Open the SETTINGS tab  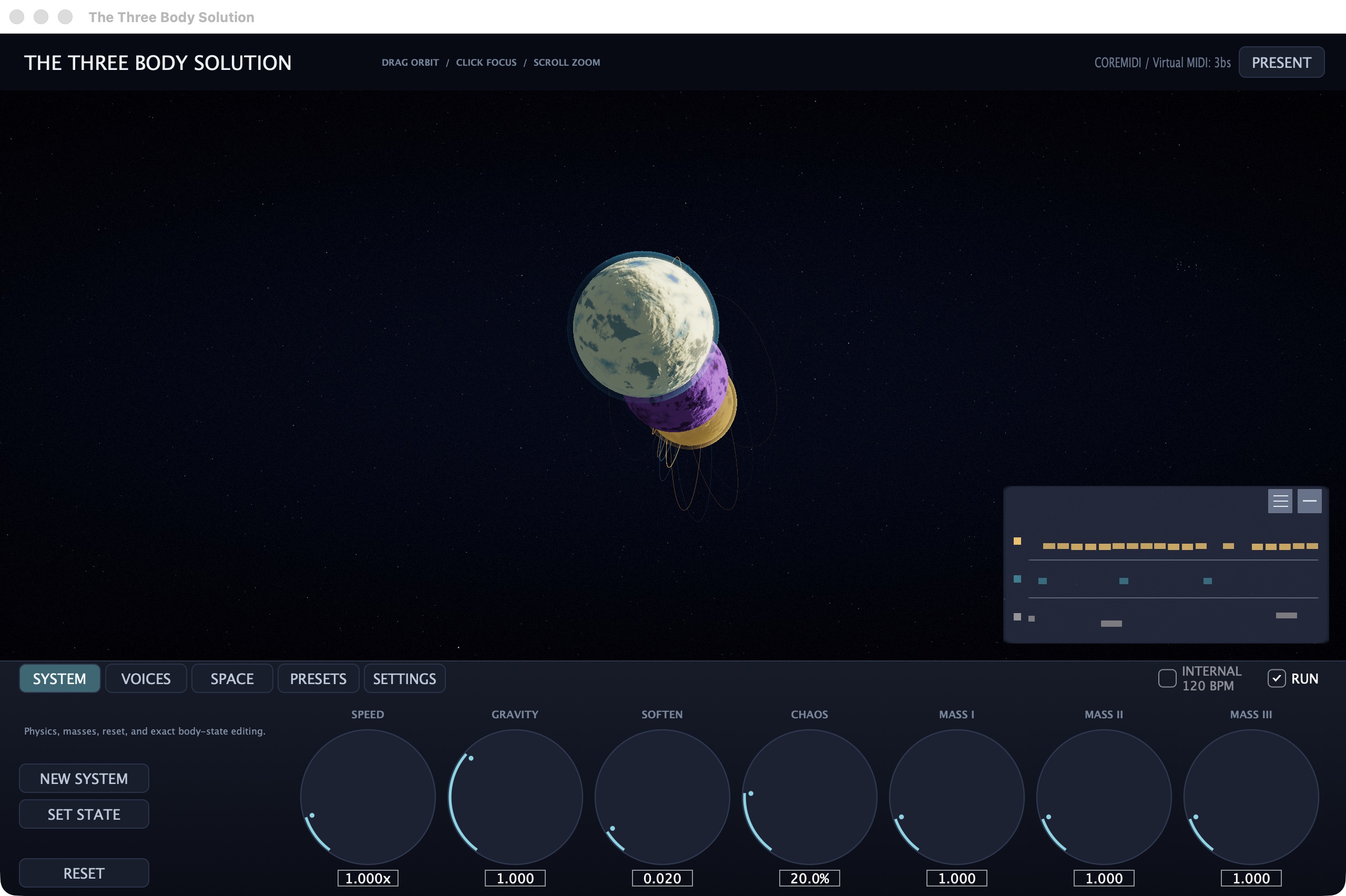[x=404, y=678]
